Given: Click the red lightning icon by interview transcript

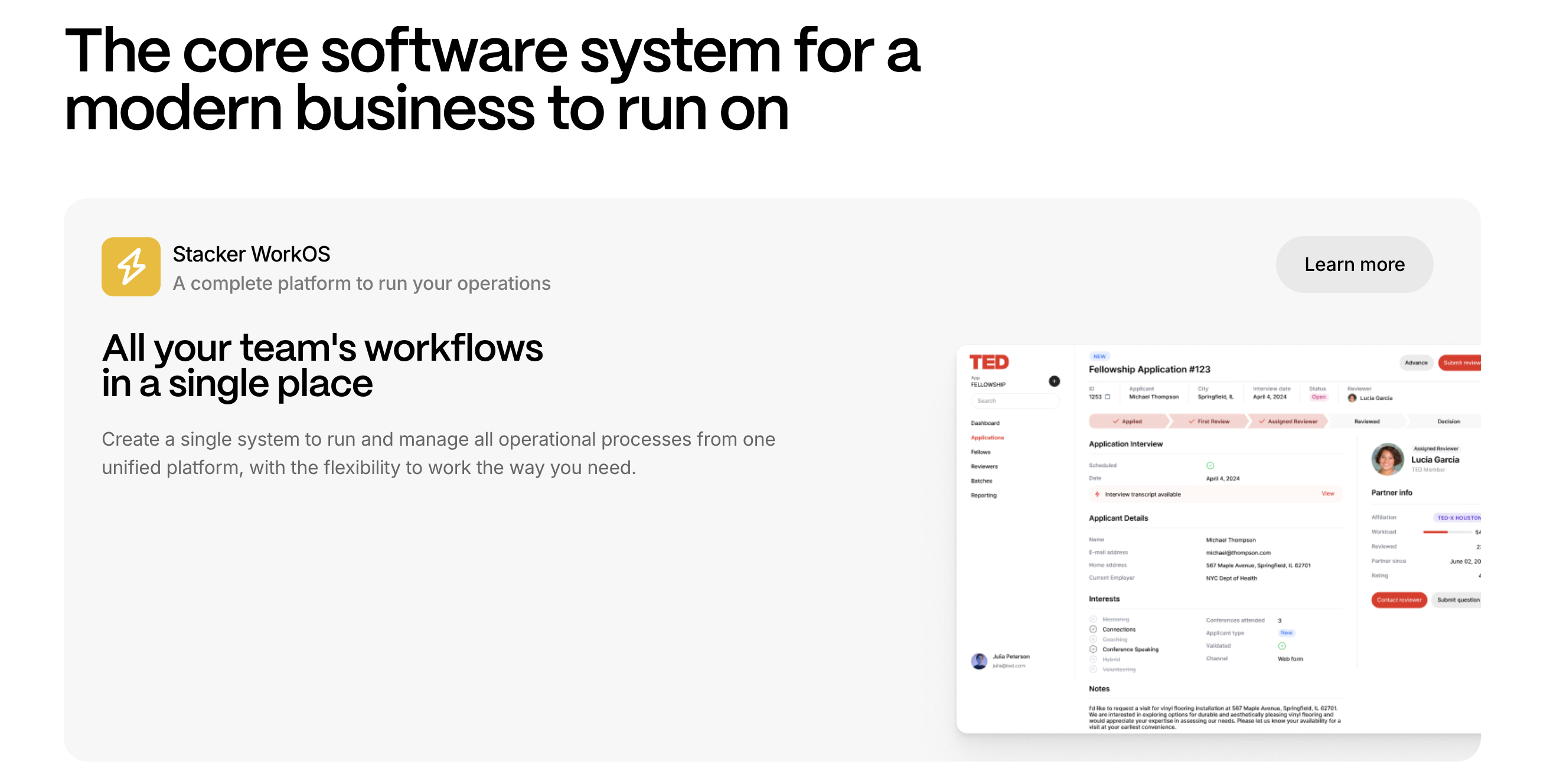Looking at the screenshot, I should (1097, 494).
